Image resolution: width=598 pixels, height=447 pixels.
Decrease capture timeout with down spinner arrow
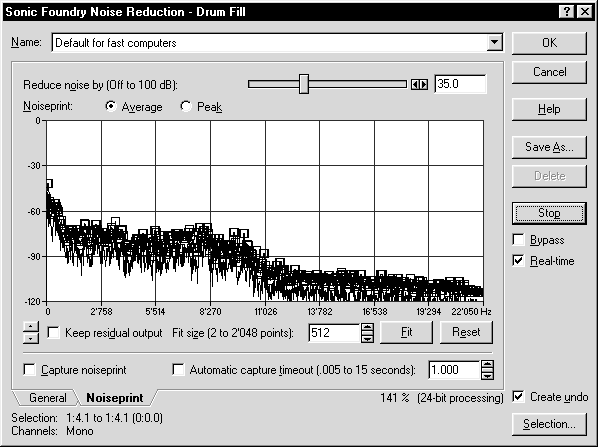[x=487, y=375]
